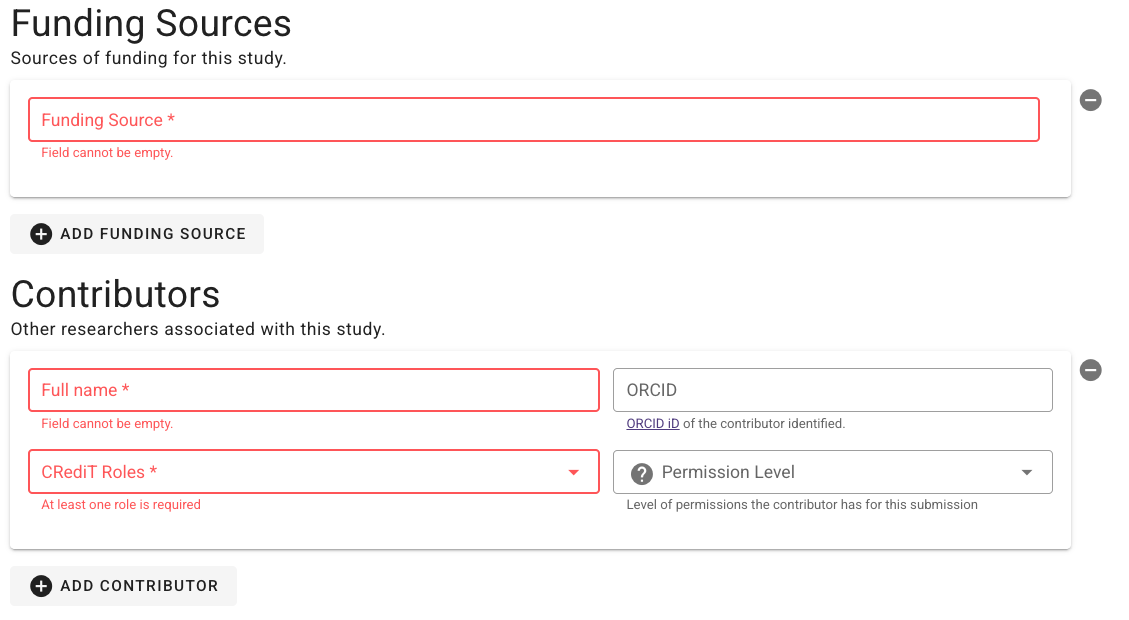This screenshot has width=1129, height=620.
Task: Focus the Full name text field
Action: 314,390
